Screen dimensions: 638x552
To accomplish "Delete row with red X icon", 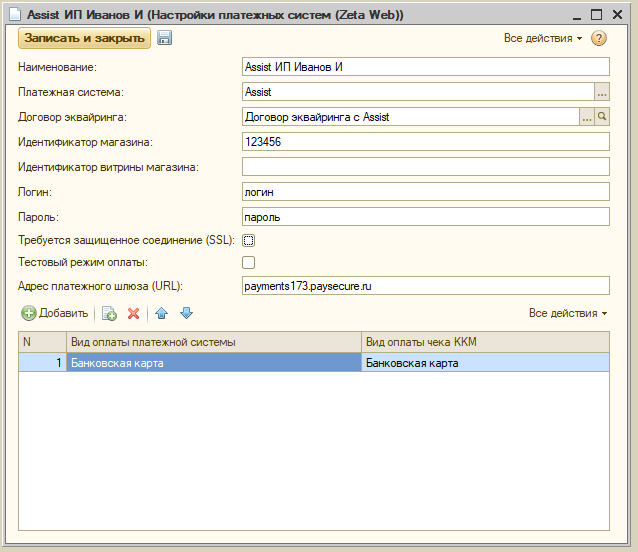I will tap(133, 313).
